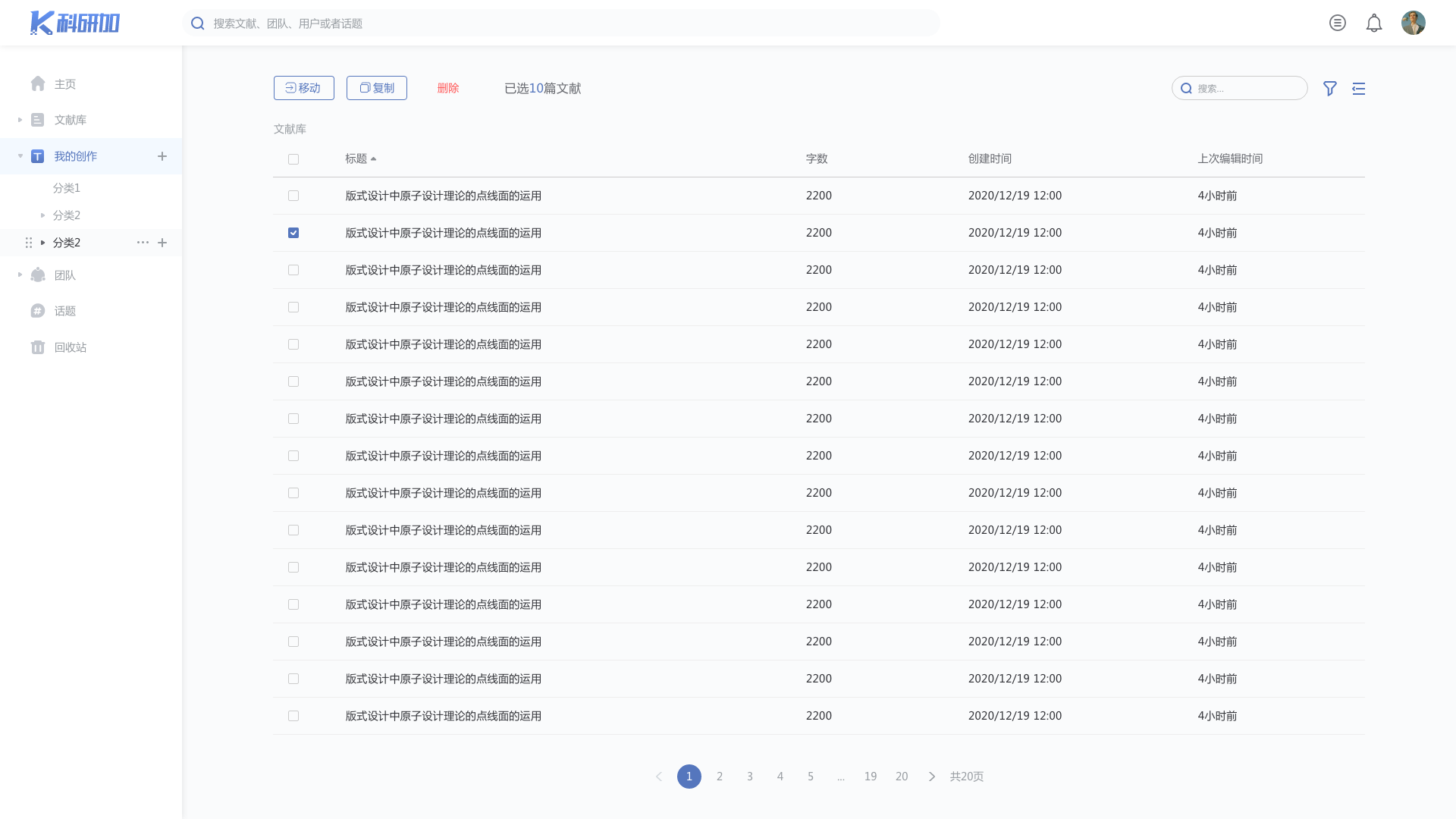Click the magnifier icon in the top search bar

pos(198,24)
